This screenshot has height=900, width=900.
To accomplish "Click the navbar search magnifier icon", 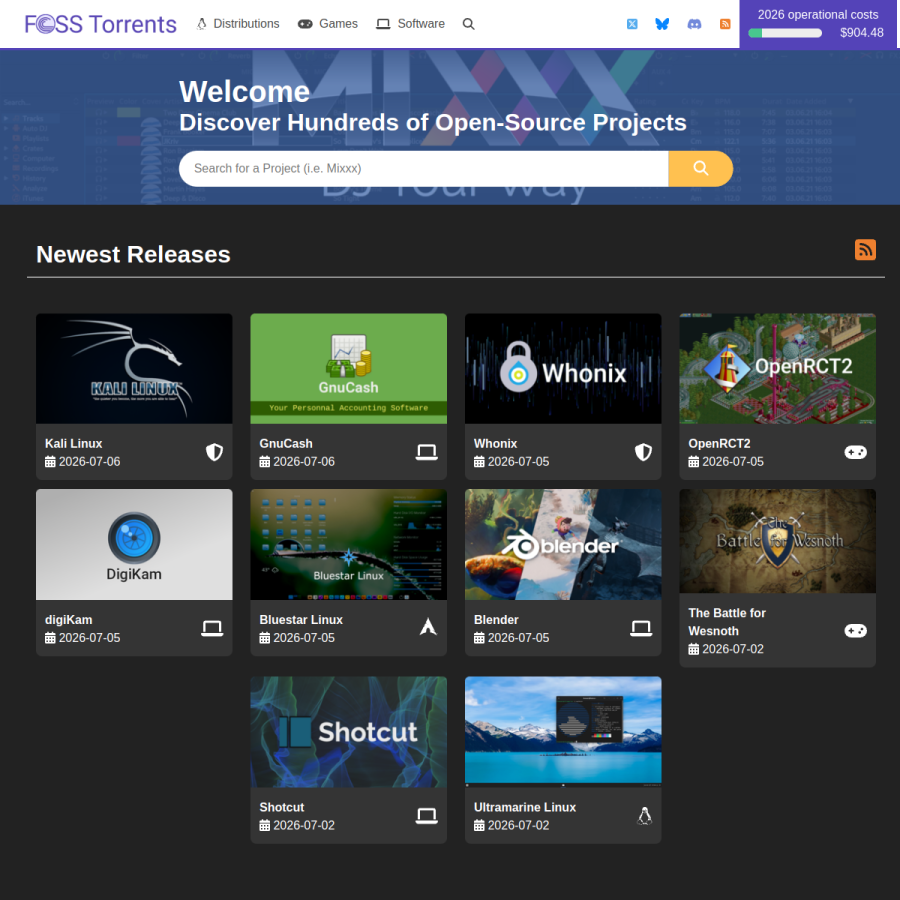I will pyautogui.click(x=468, y=24).
